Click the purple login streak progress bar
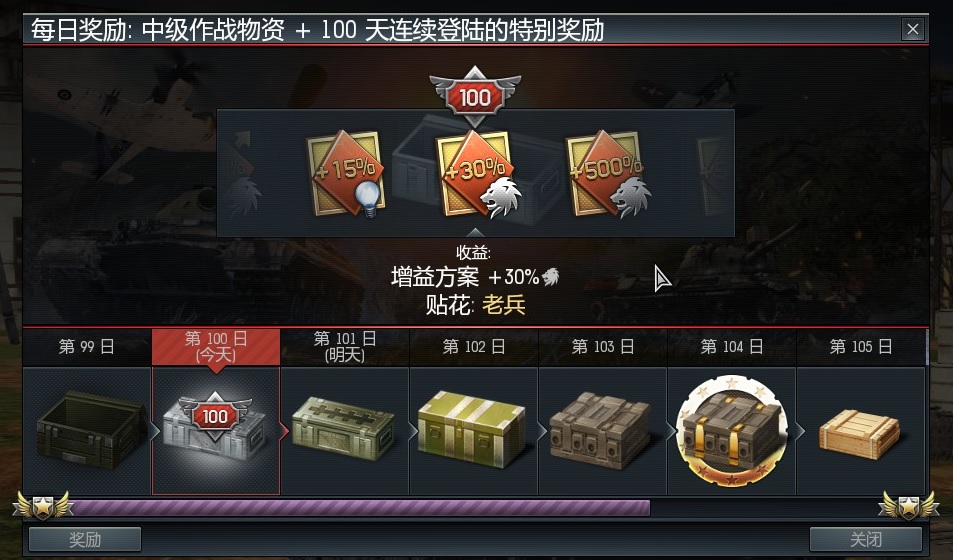The width and height of the screenshot is (953, 560). point(361,508)
